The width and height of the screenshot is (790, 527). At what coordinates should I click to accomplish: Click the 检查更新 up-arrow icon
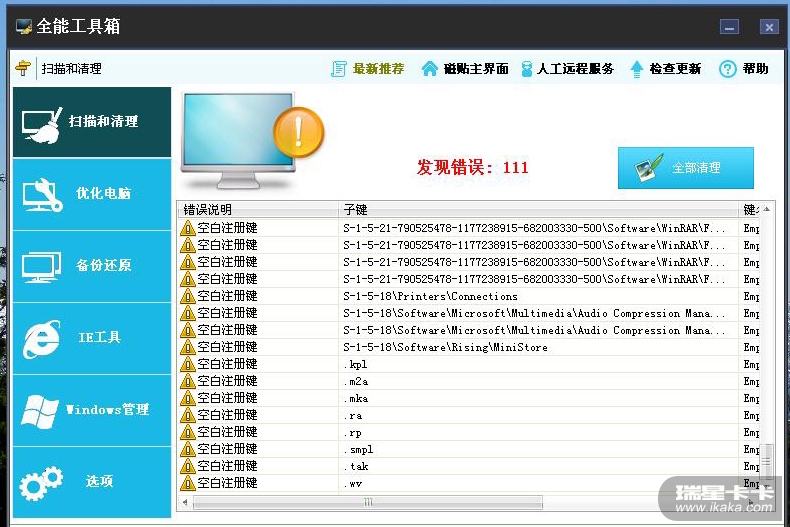(x=637, y=69)
